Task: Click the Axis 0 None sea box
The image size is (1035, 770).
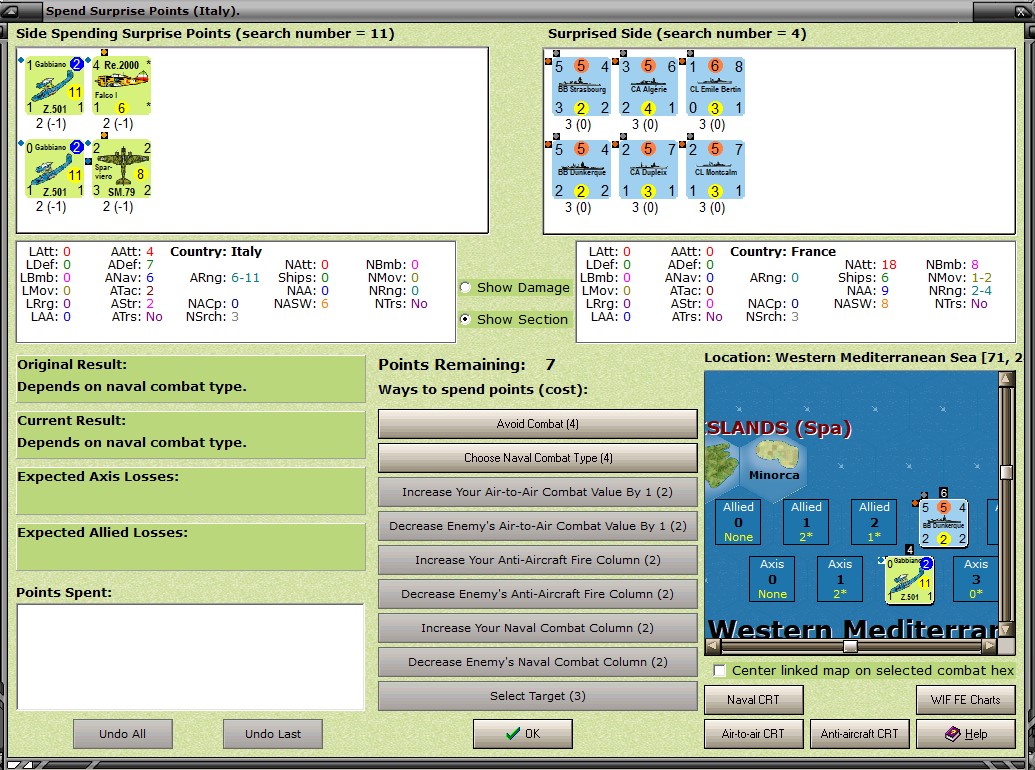Action: coord(772,579)
